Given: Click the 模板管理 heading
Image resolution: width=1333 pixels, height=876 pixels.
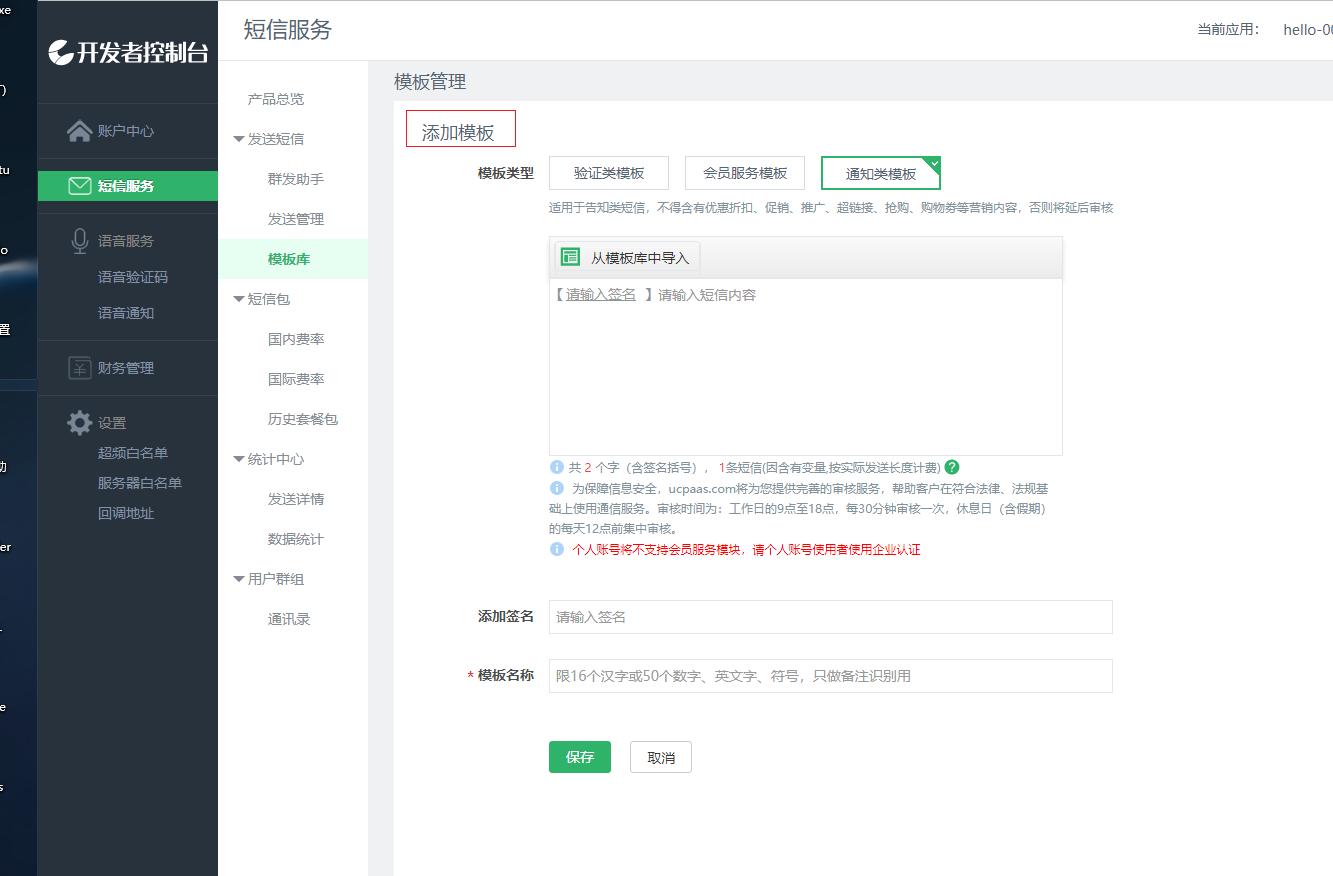Looking at the screenshot, I should 430,81.
